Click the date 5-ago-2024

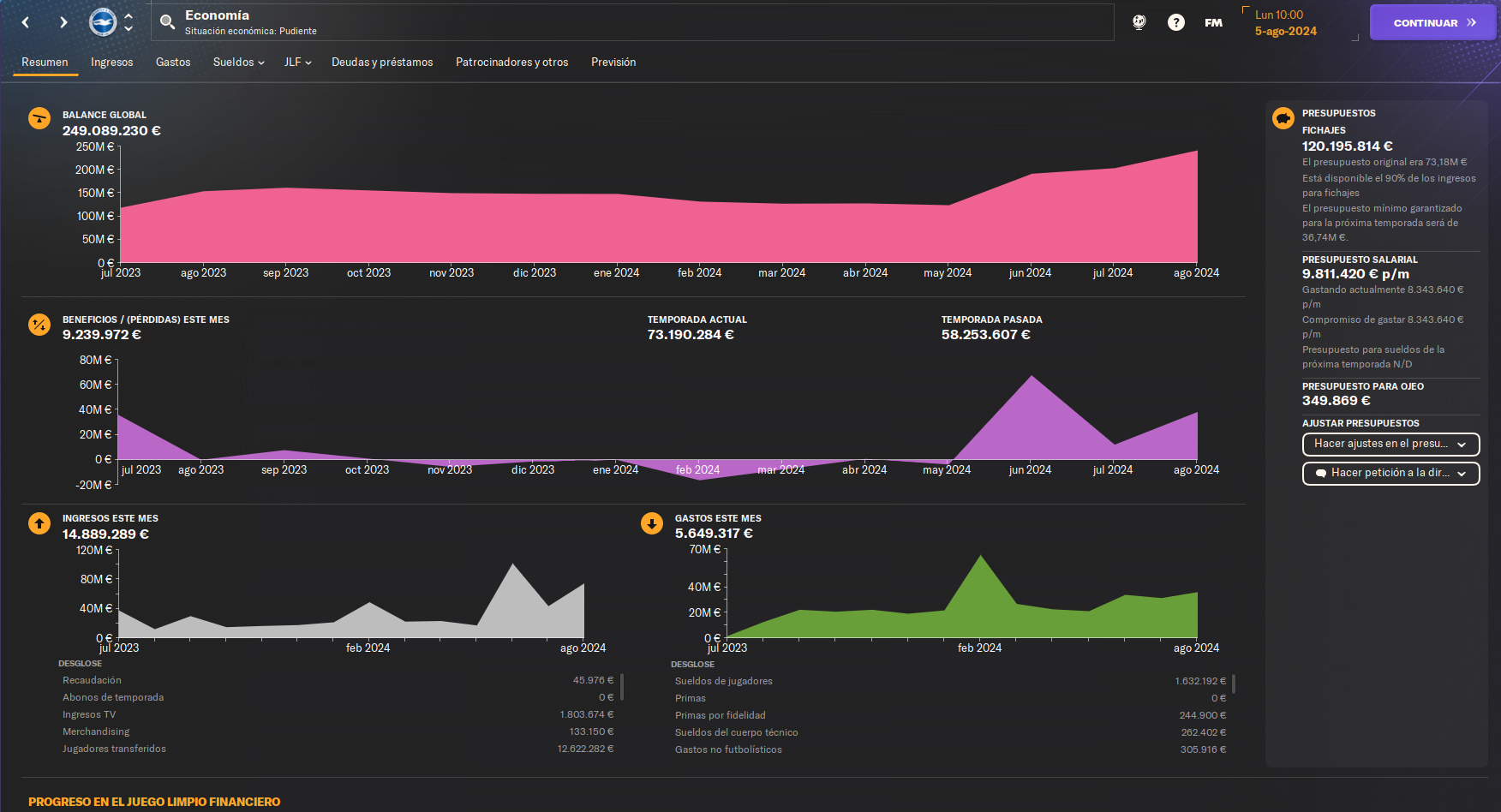1285,31
